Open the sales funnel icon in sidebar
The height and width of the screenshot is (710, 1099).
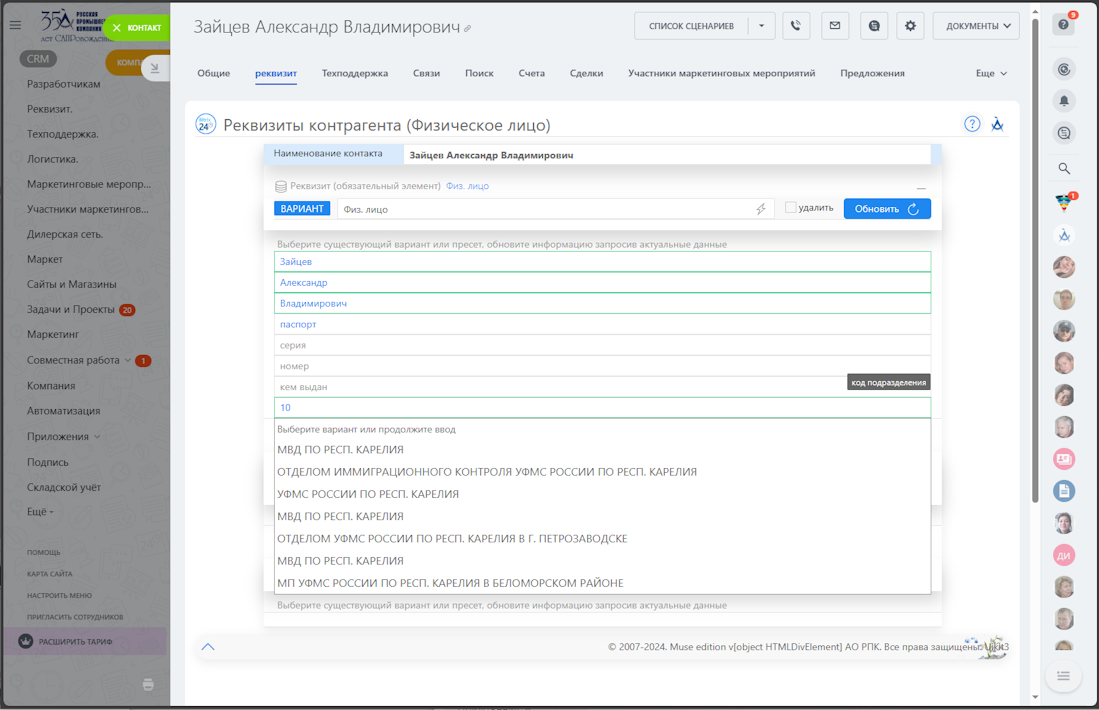[1064, 203]
